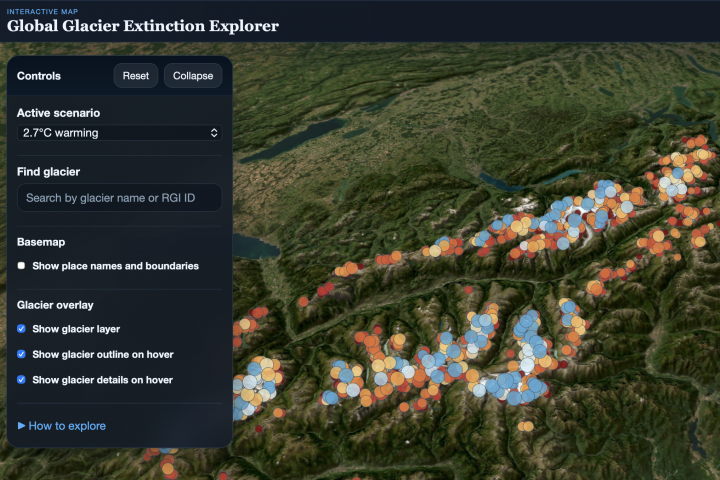Click the Find glacier search field

(x=119, y=198)
